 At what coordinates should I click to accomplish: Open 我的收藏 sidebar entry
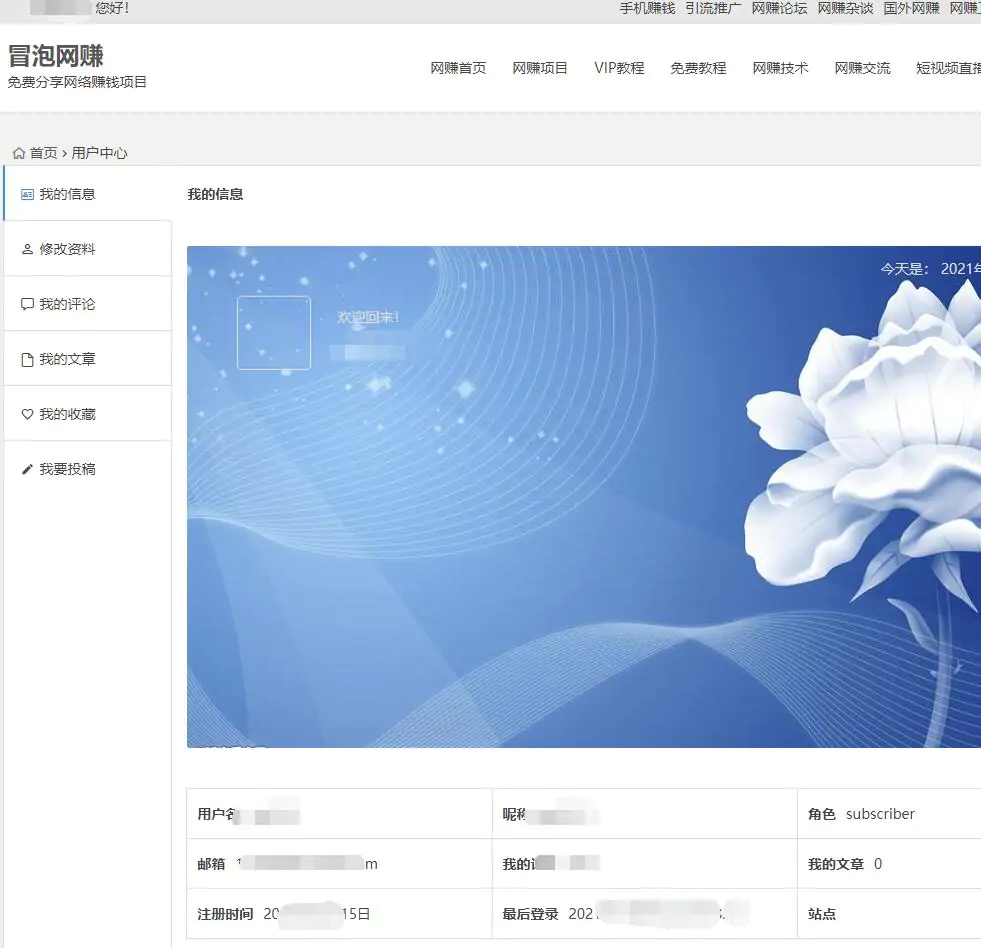[x=88, y=414]
